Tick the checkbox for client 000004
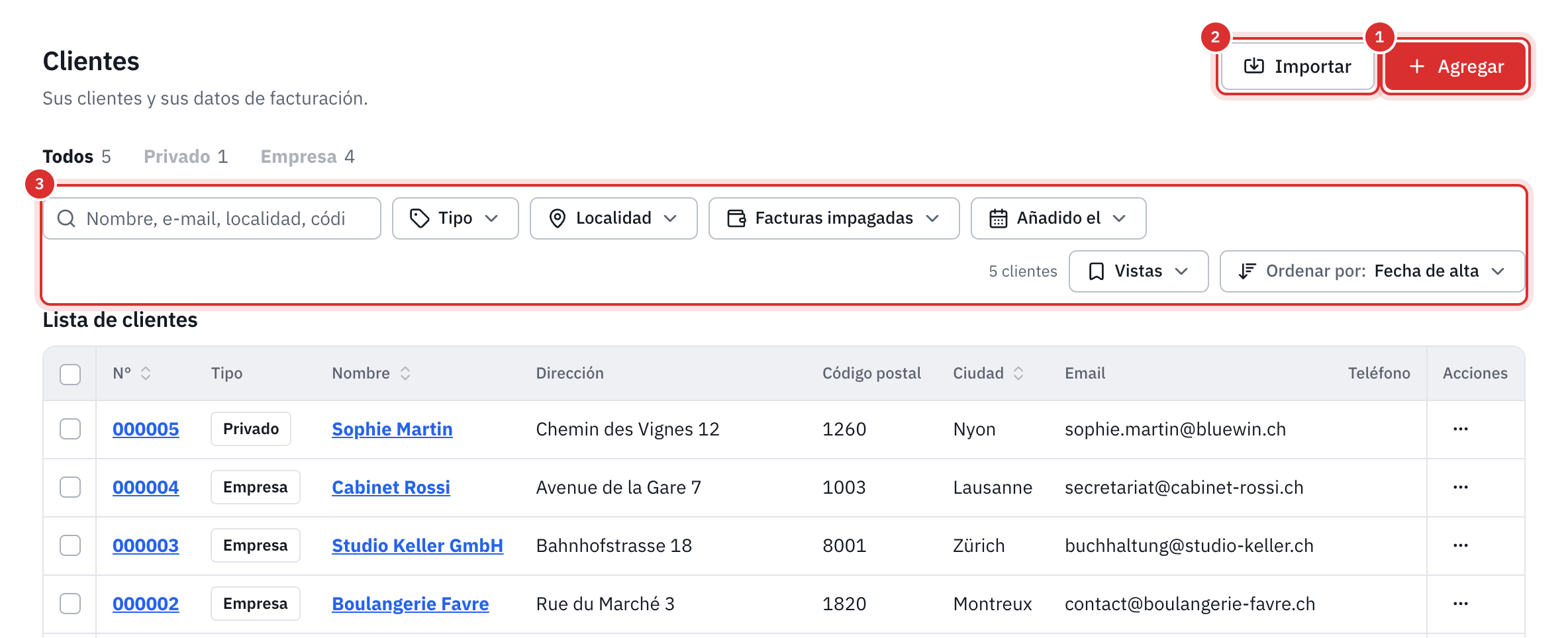1568x638 pixels. 70,487
